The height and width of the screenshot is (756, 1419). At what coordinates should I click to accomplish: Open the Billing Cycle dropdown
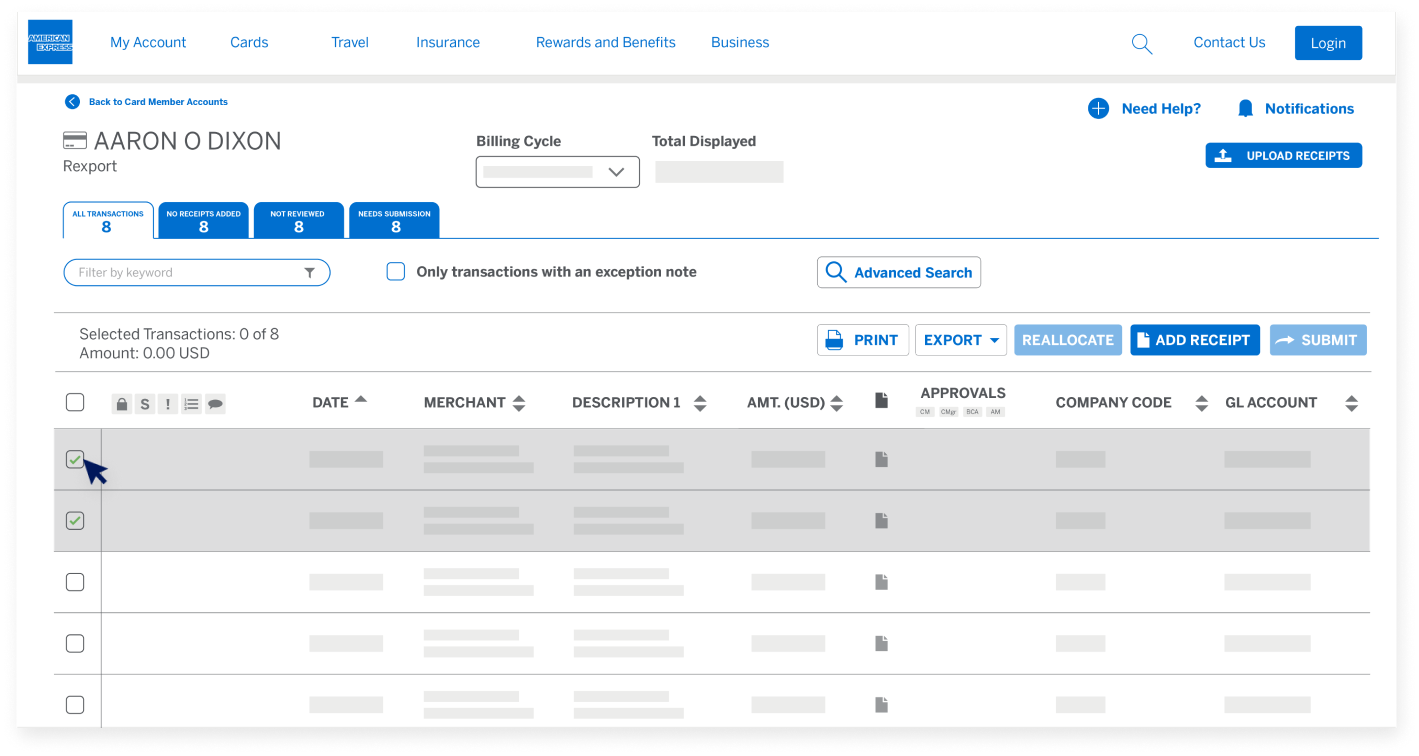(557, 172)
